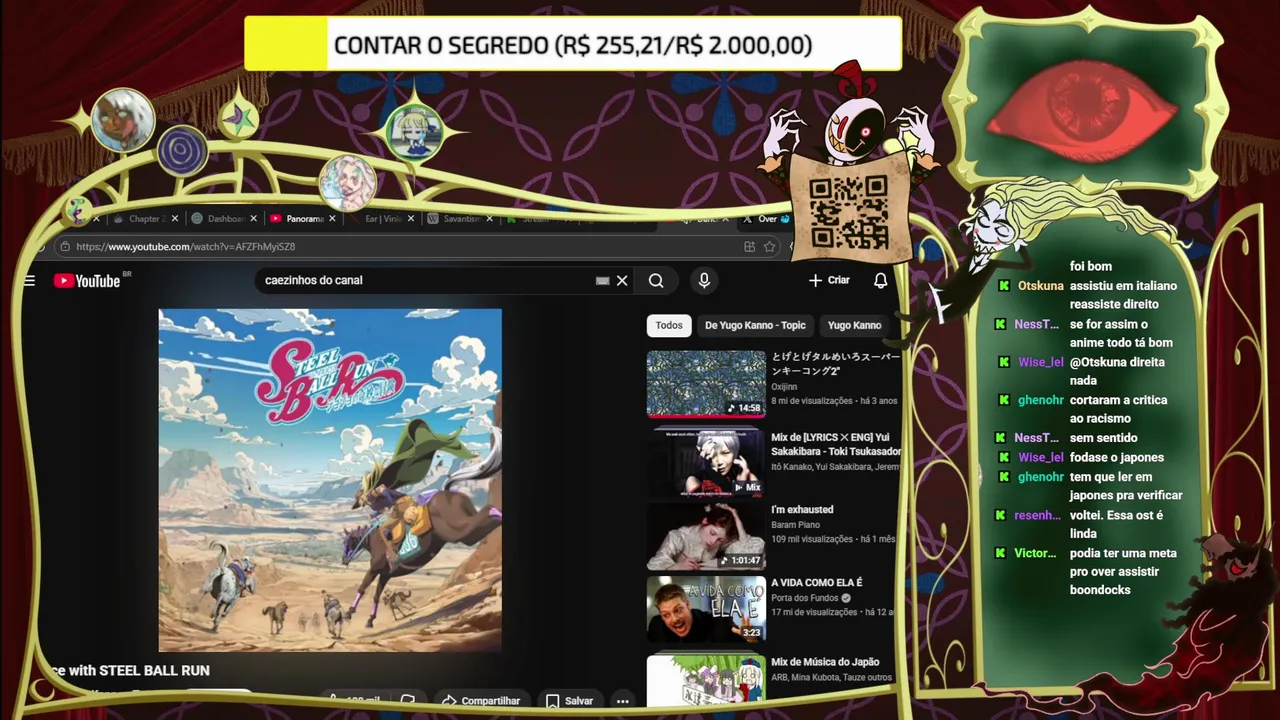Click the Steel Ball Run video artwork
Image resolution: width=1280 pixels, height=720 pixels.
click(x=330, y=480)
